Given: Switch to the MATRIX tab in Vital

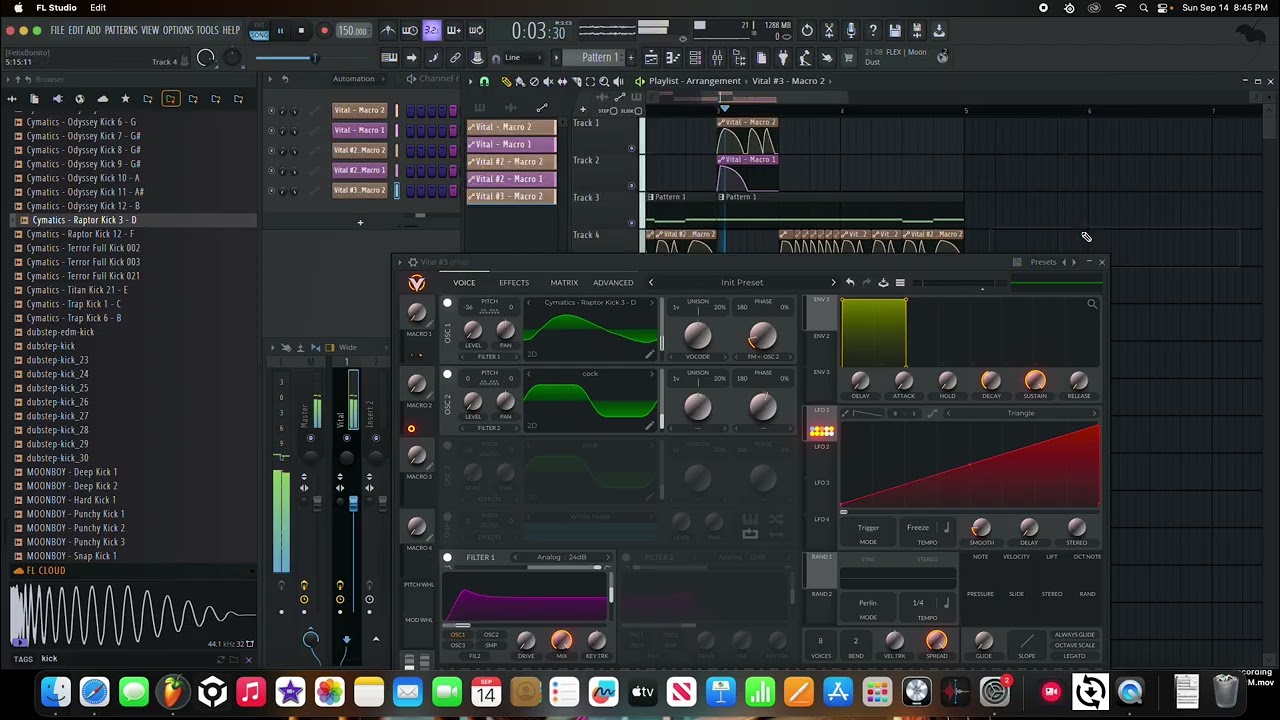Looking at the screenshot, I should pos(564,283).
